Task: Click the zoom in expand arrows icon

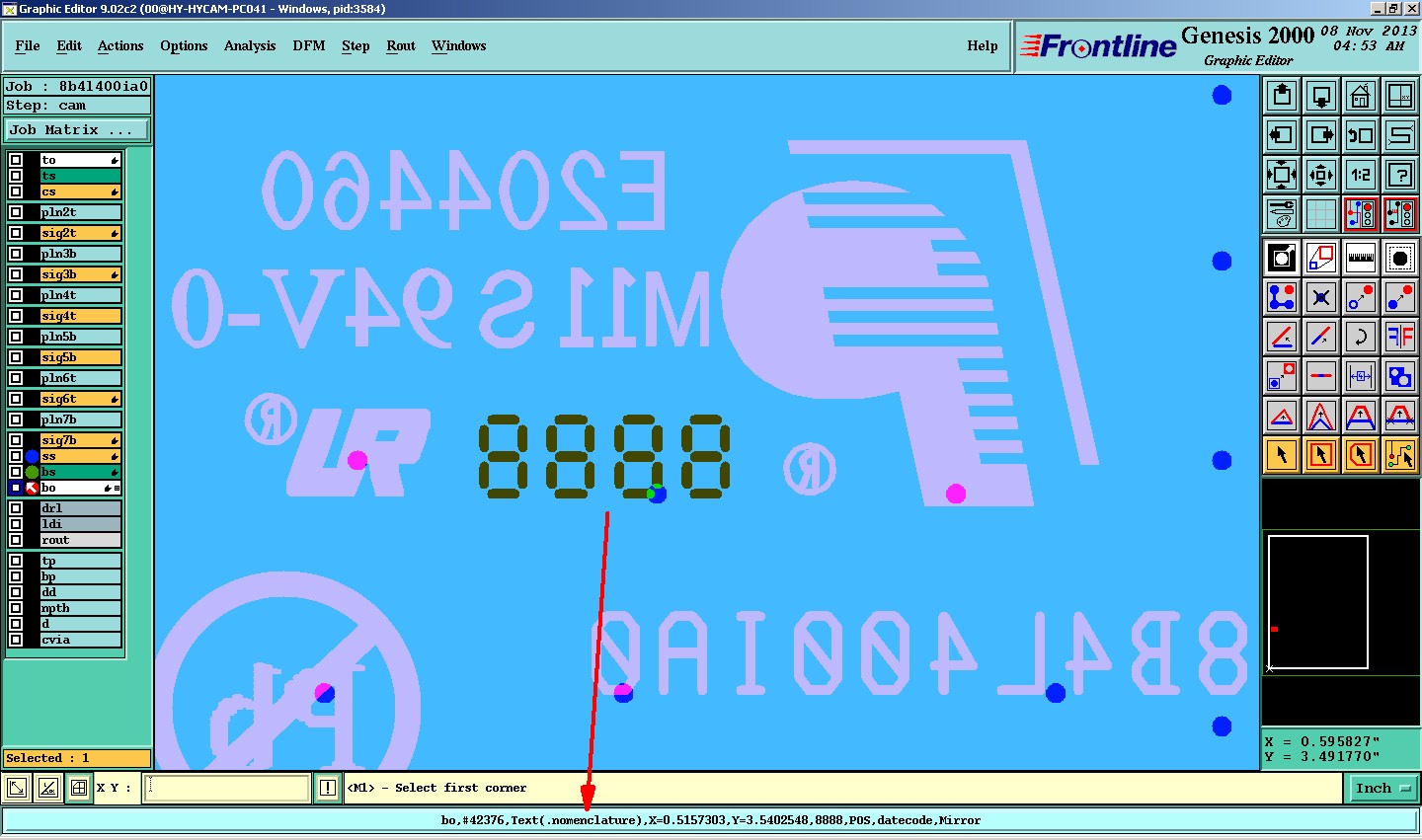Action: click(1282, 175)
